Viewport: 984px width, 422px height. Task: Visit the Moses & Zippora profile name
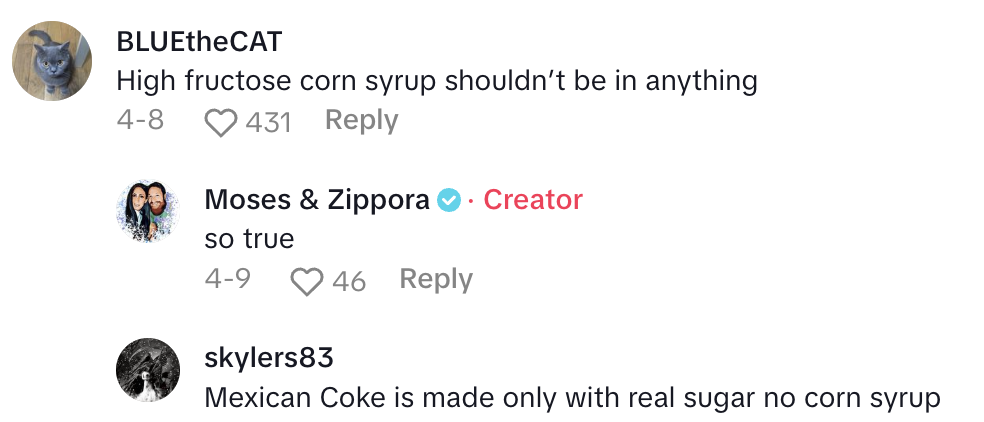pyautogui.click(x=316, y=200)
